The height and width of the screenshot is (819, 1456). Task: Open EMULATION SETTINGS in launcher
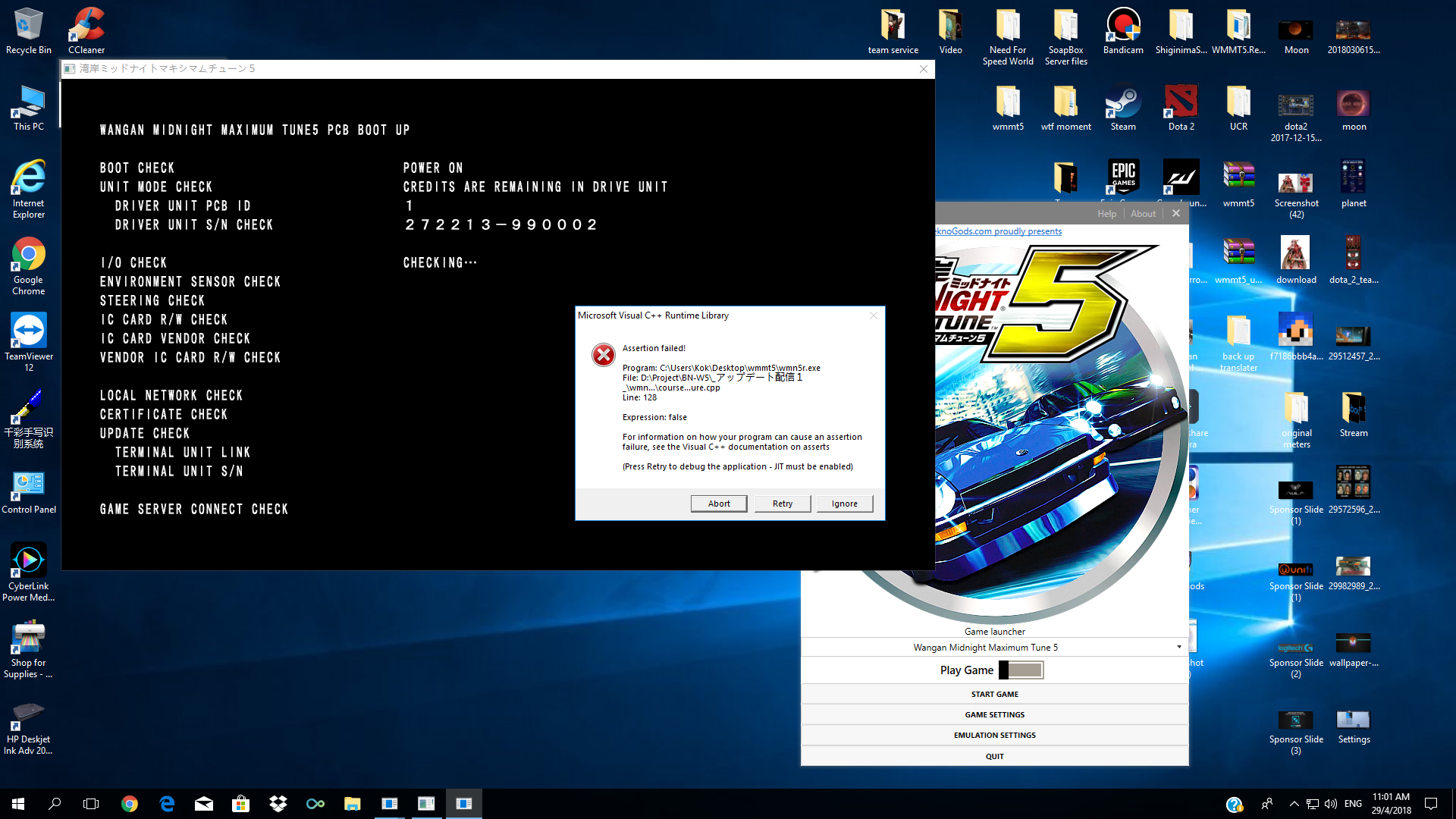[x=994, y=735]
